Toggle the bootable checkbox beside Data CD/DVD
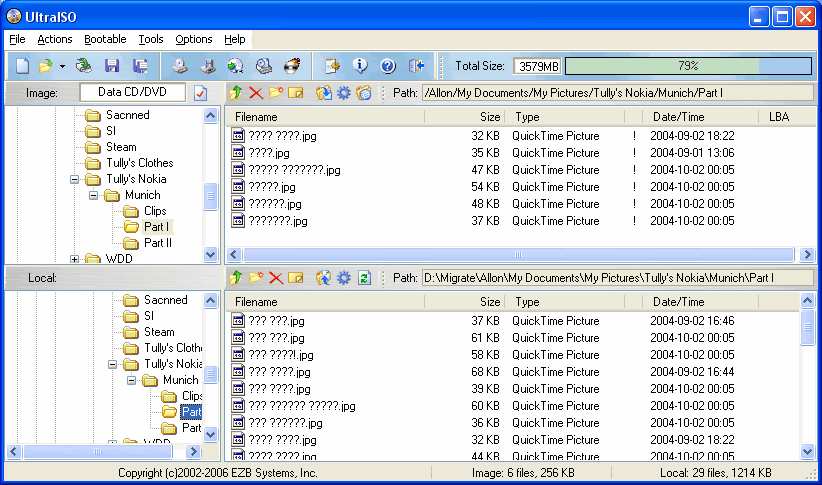 200,93
